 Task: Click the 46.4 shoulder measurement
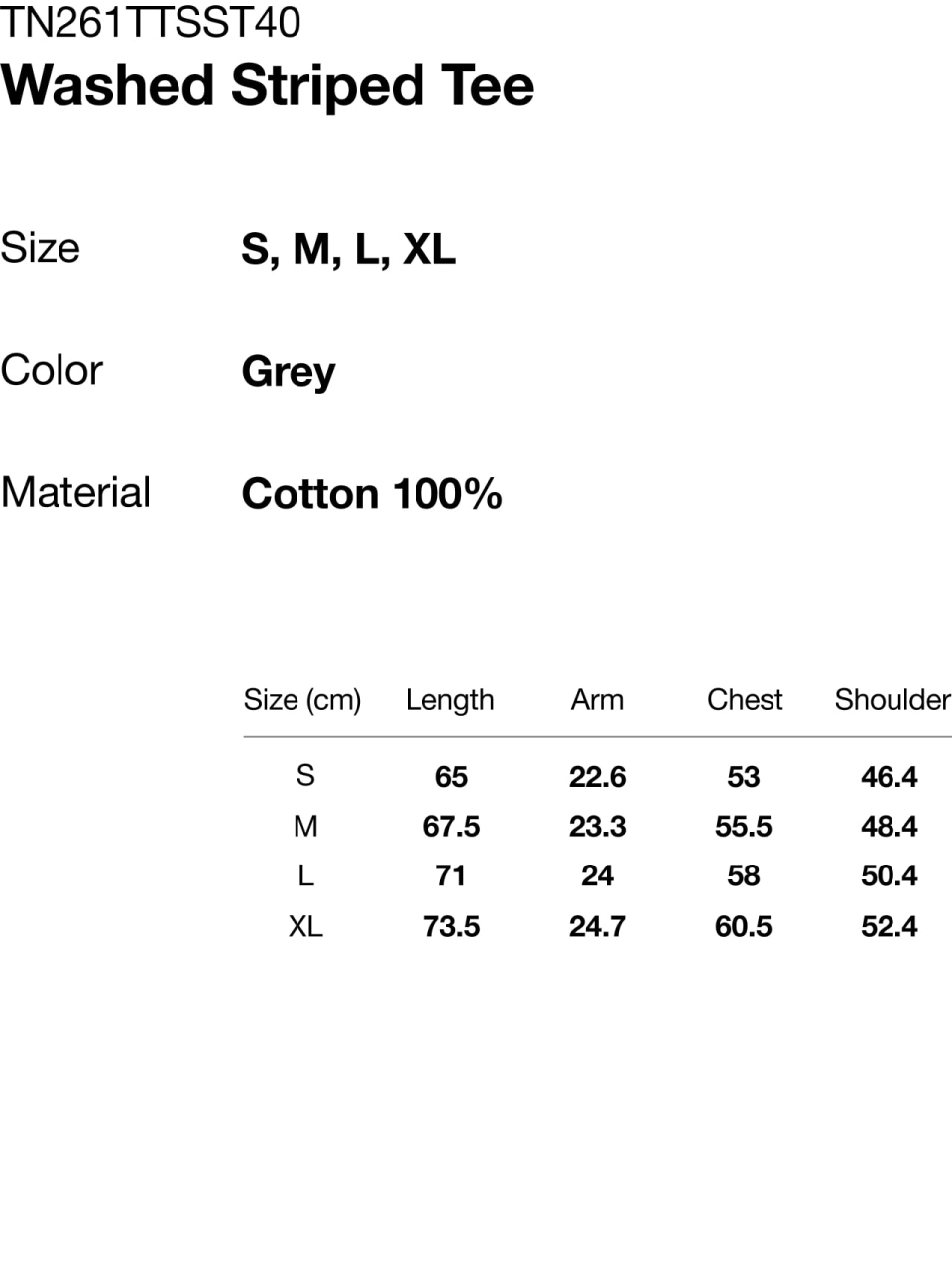[x=890, y=777]
